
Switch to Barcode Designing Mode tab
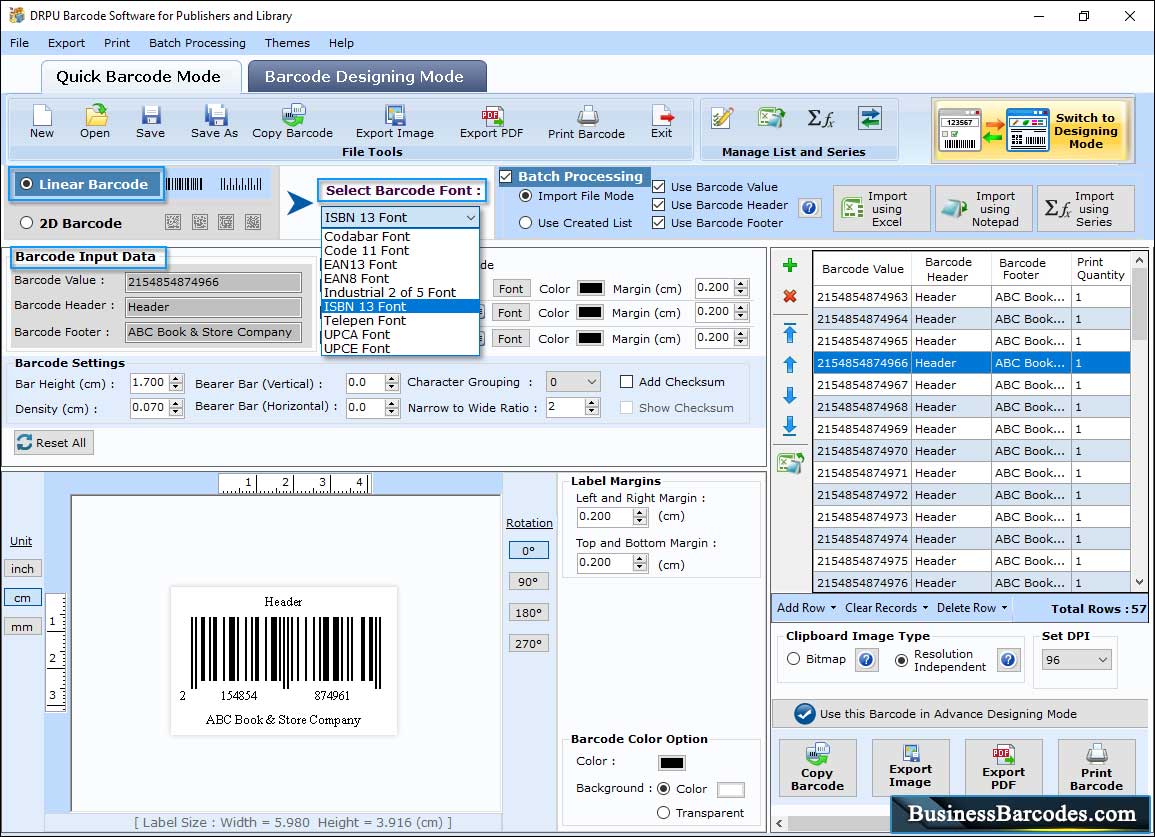coord(367,77)
